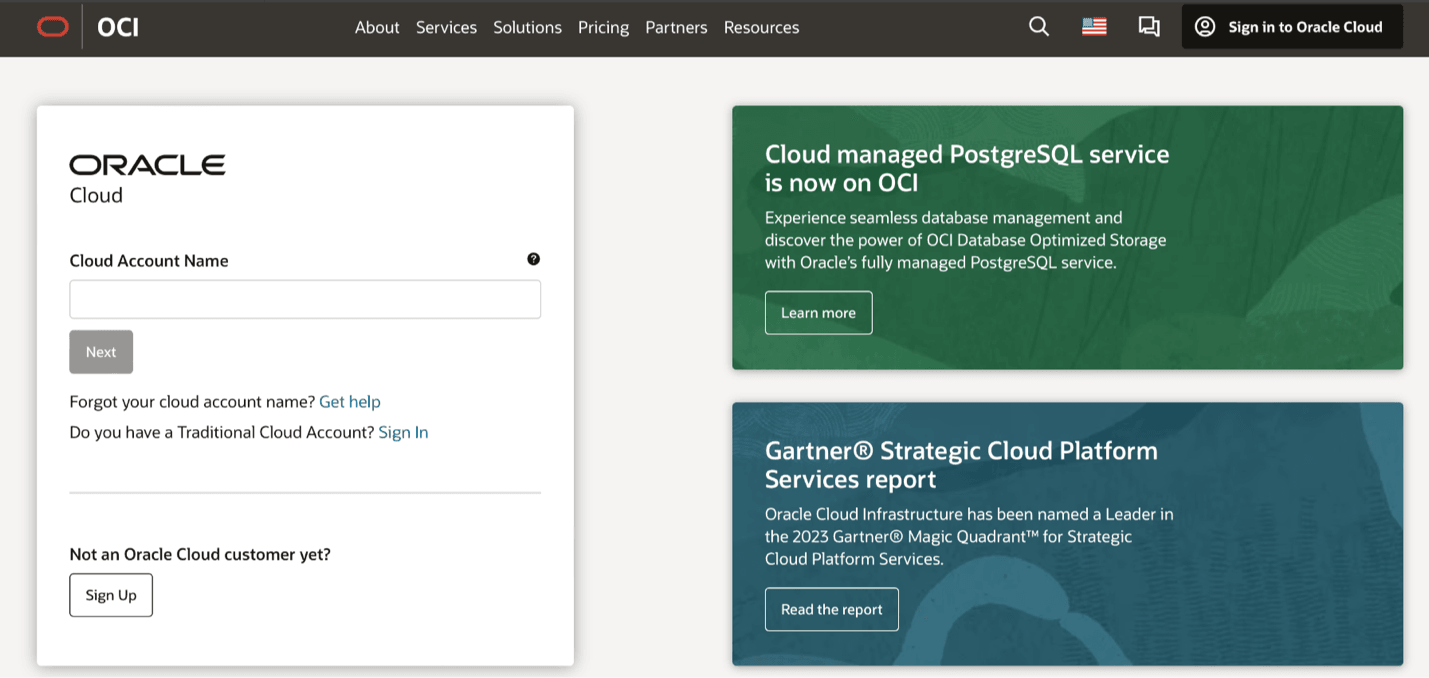1429x678 pixels.
Task: Open the Partners menu
Action: tap(676, 27)
